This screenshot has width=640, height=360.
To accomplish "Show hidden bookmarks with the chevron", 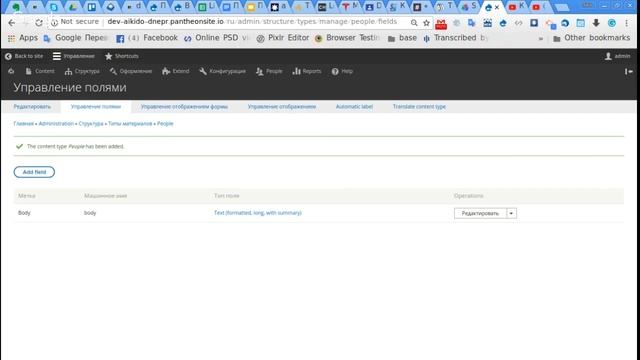I will tap(541, 39).
